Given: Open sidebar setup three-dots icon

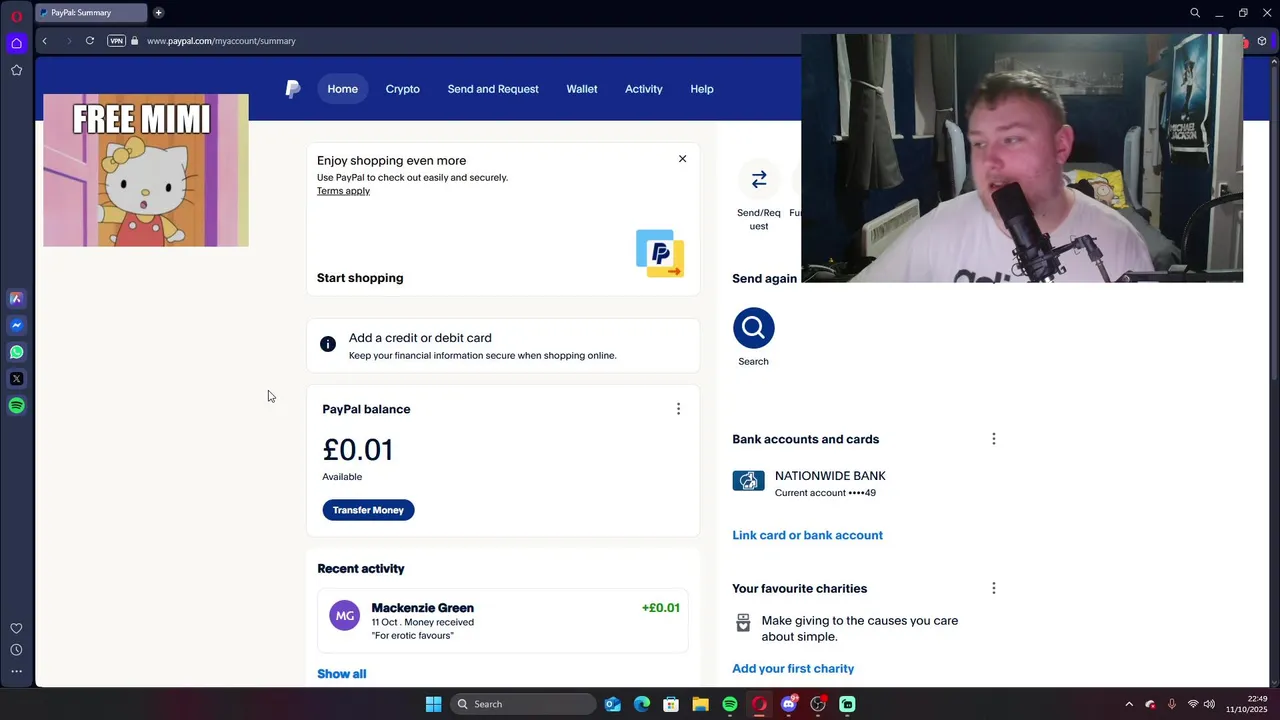Looking at the screenshot, I should pos(16,672).
